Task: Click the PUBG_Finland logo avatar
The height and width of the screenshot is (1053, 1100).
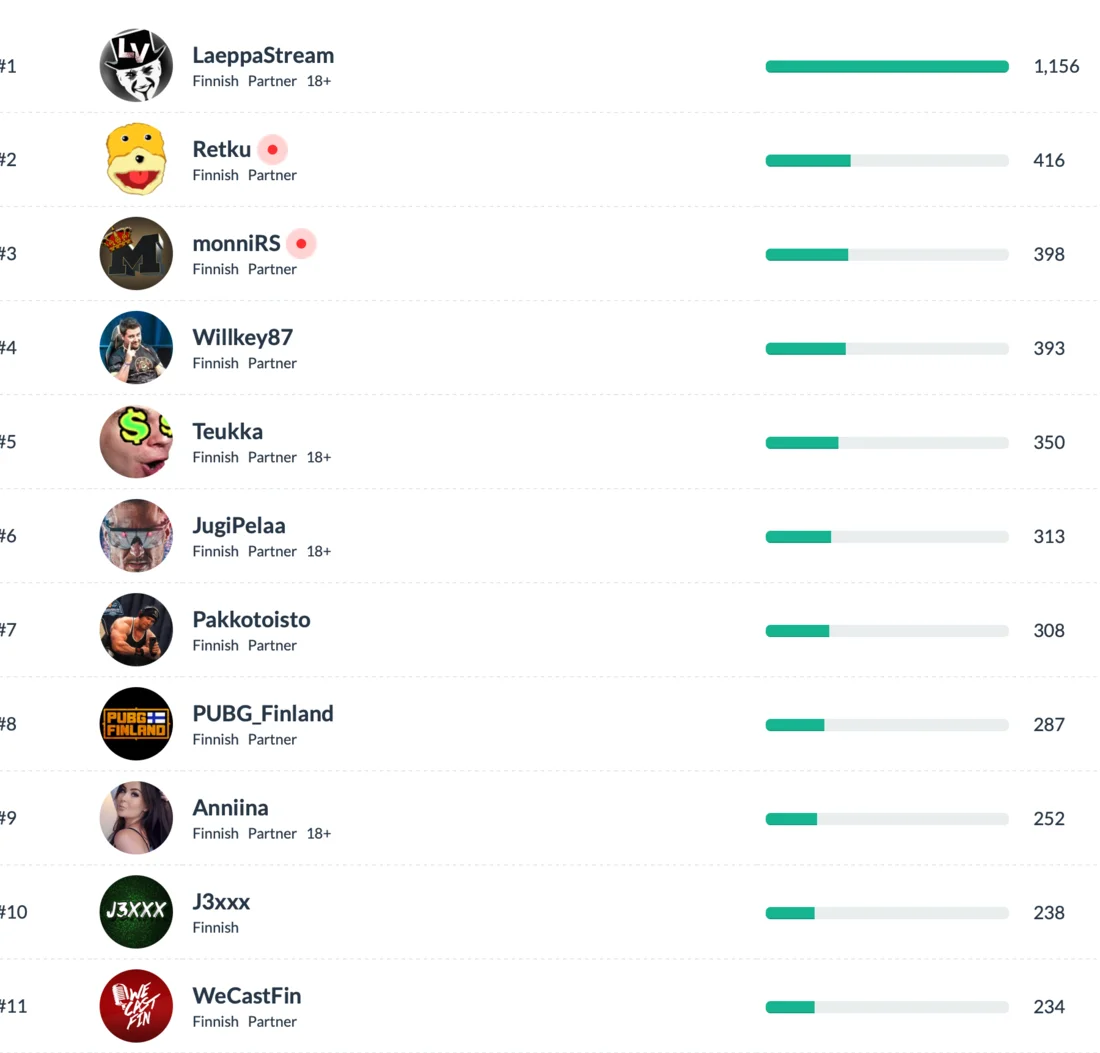Action: 136,724
